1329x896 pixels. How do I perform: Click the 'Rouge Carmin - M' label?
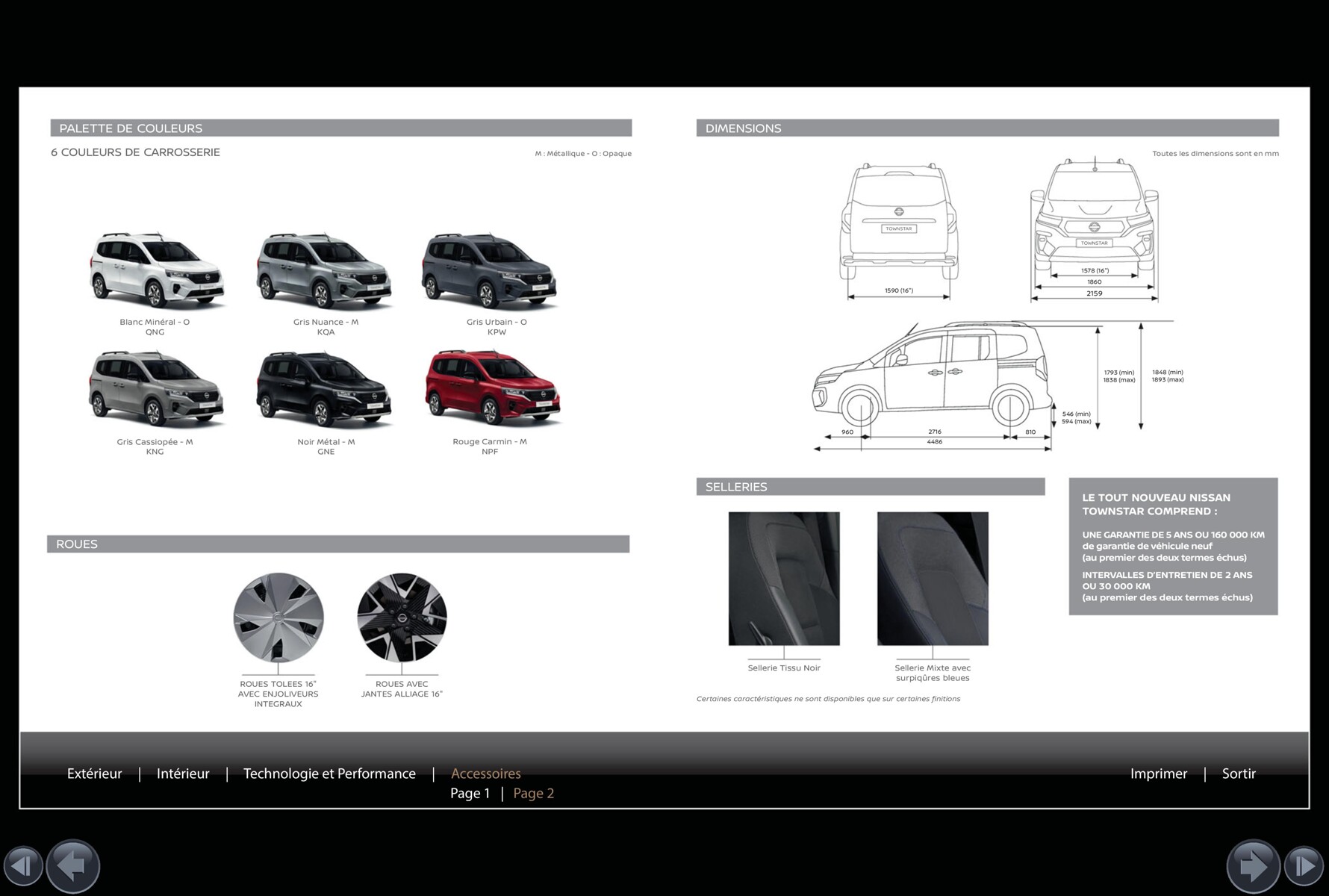tap(490, 441)
